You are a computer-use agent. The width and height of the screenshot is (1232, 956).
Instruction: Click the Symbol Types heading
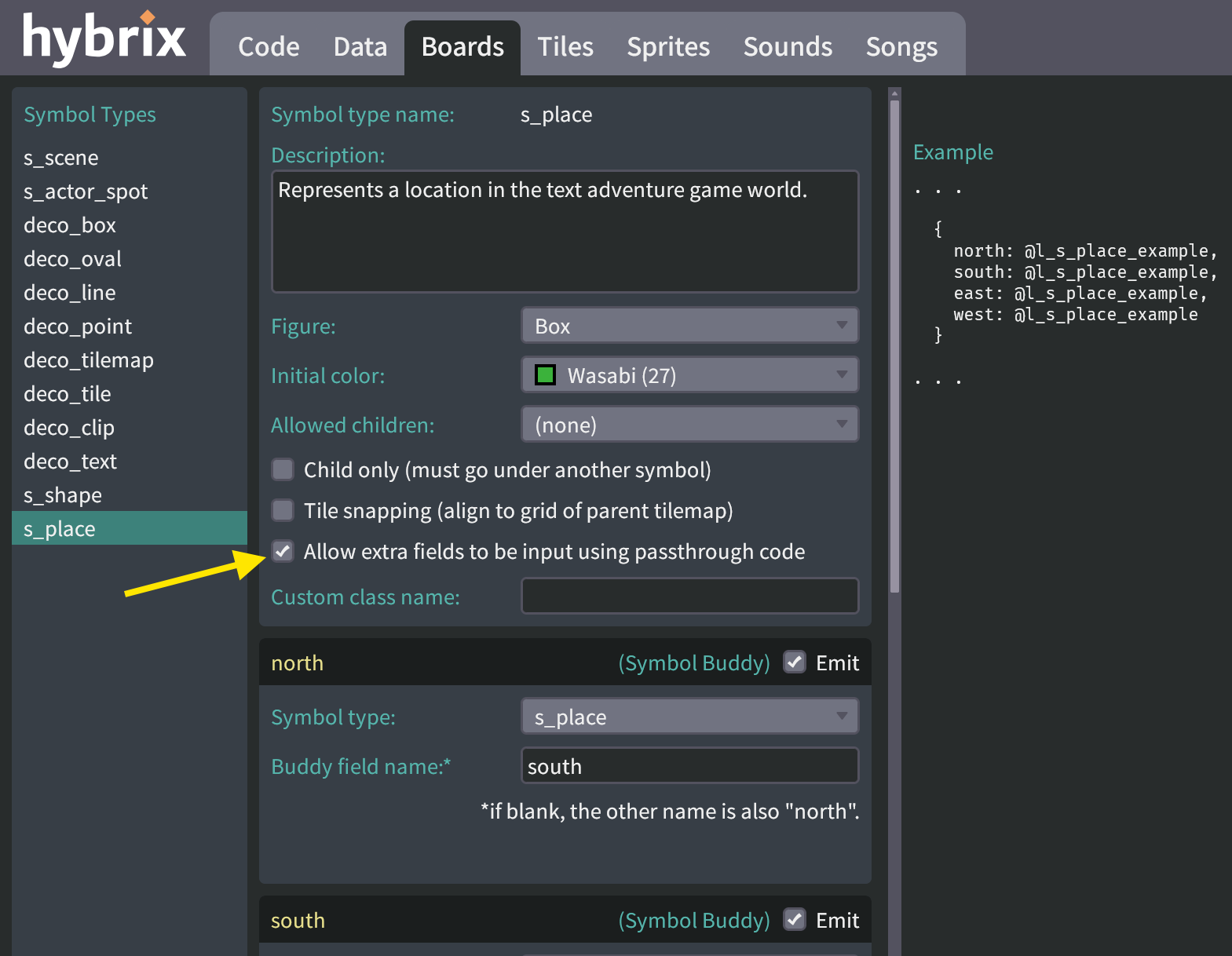pyautogui.click(x=90, y=115)
